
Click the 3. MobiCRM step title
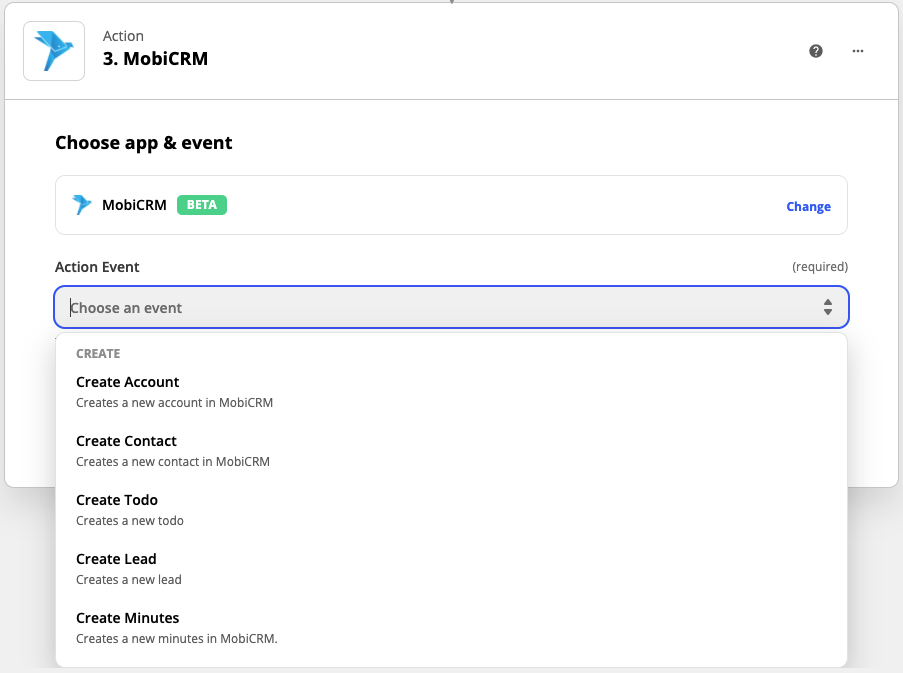point(155,59)
